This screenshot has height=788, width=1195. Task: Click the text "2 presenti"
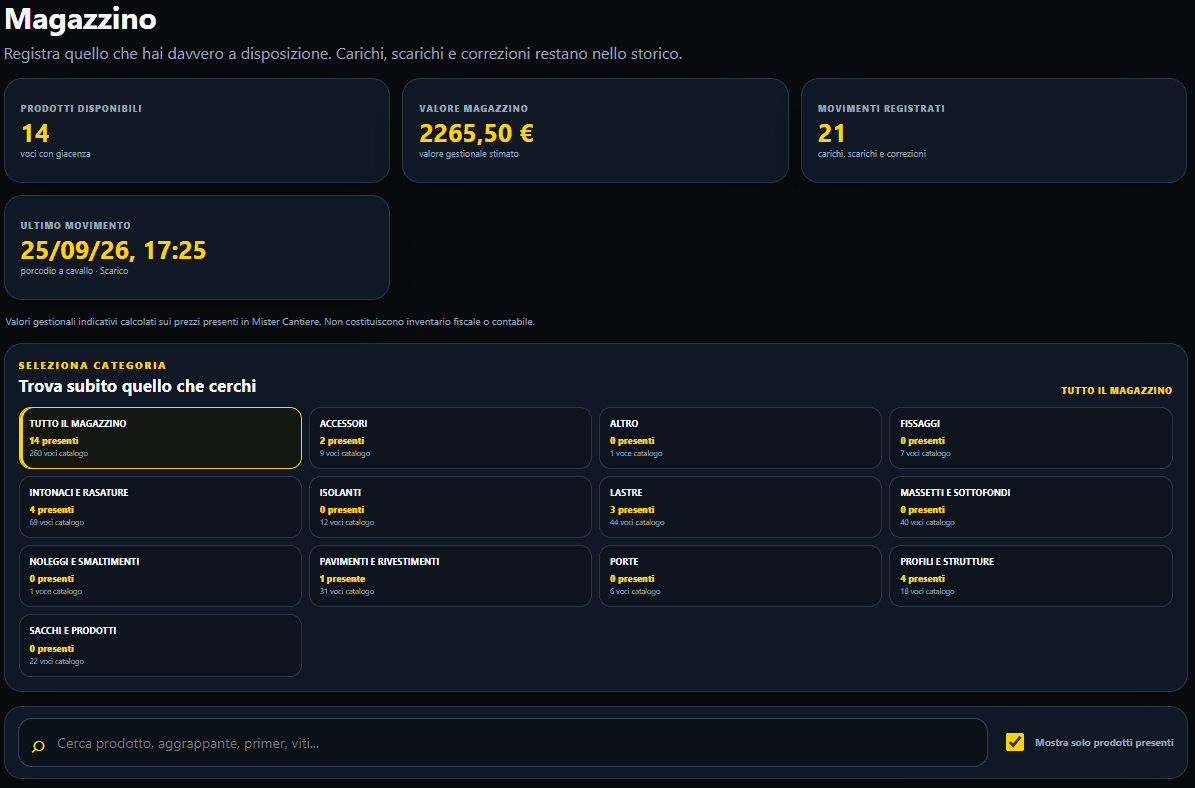point(342,441)
